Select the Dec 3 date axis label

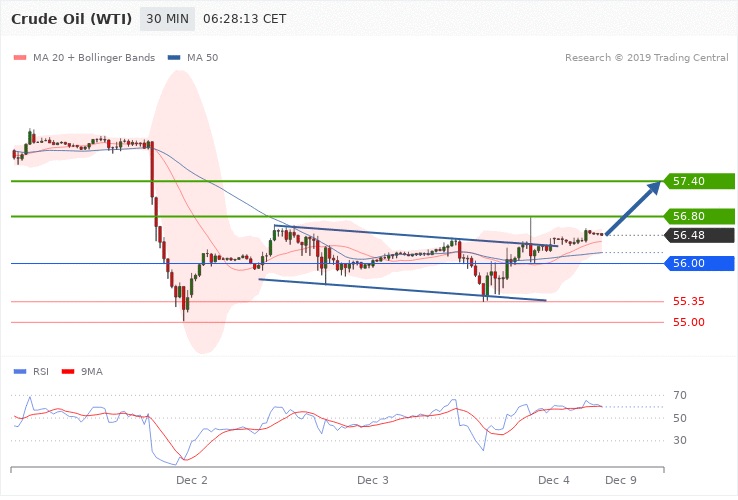tap(373, 480)
